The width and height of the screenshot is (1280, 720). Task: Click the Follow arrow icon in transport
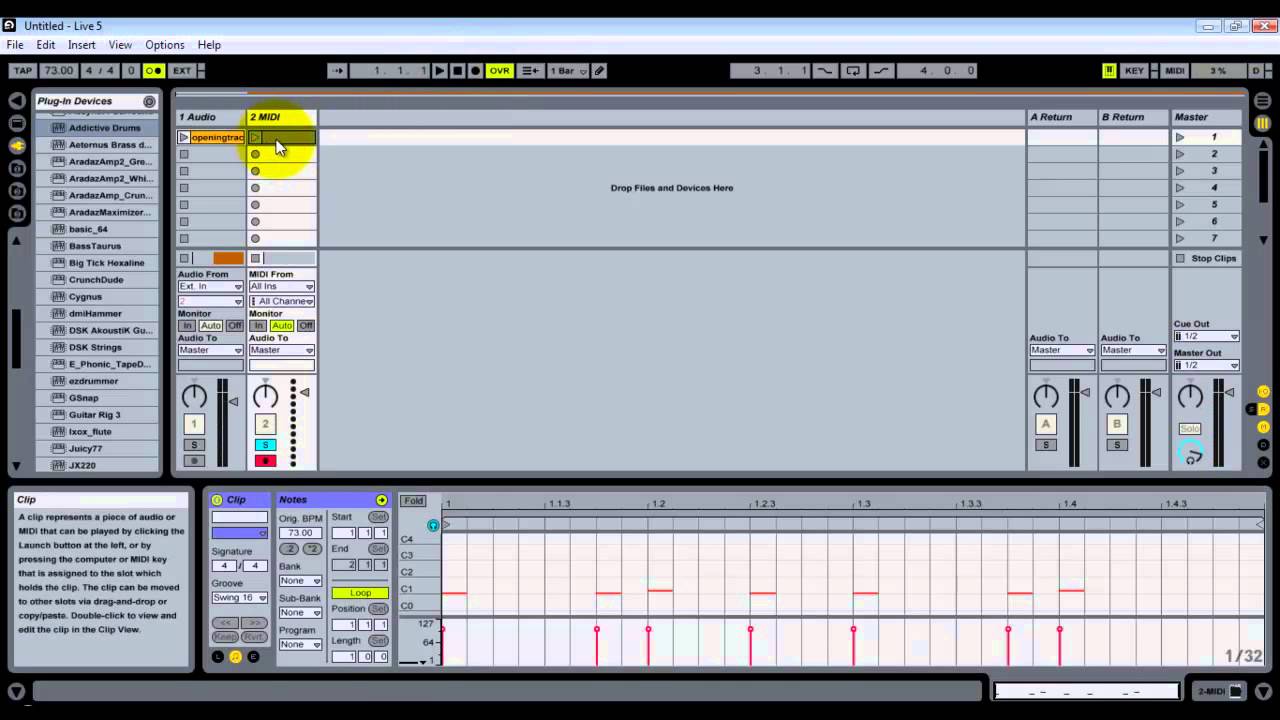(337, 71)
